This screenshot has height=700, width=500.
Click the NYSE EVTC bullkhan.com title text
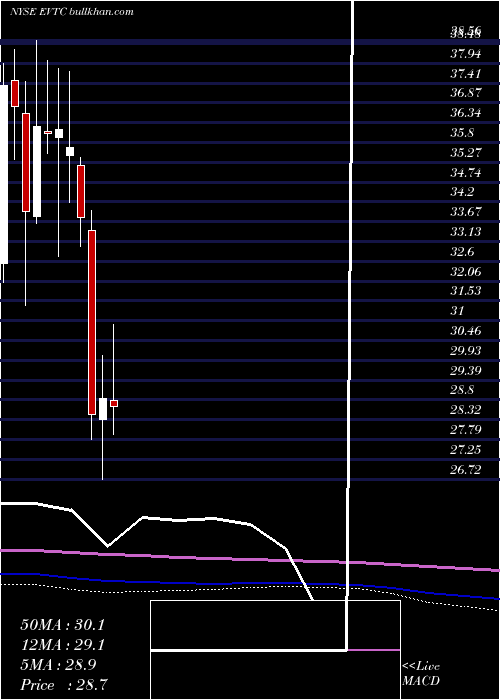click(71, 12)
